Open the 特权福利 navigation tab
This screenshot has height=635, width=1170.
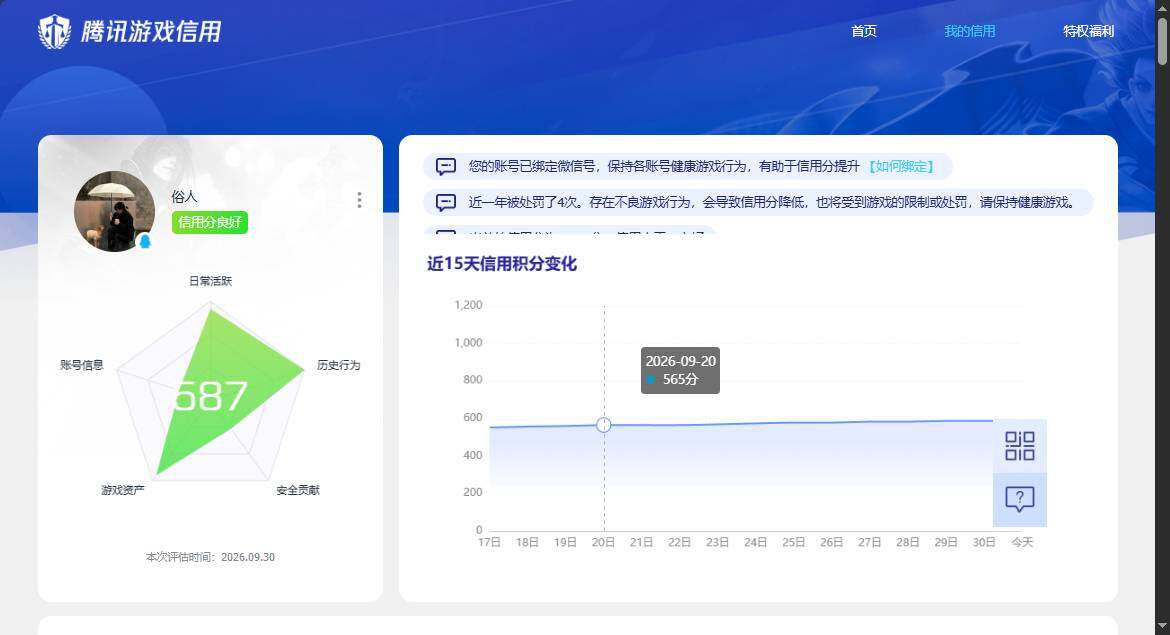1089,31
